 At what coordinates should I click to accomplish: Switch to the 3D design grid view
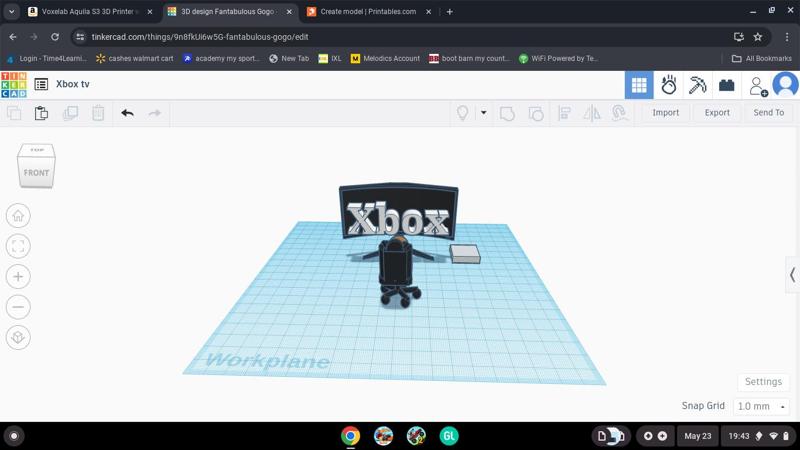(x=639, y=85)
